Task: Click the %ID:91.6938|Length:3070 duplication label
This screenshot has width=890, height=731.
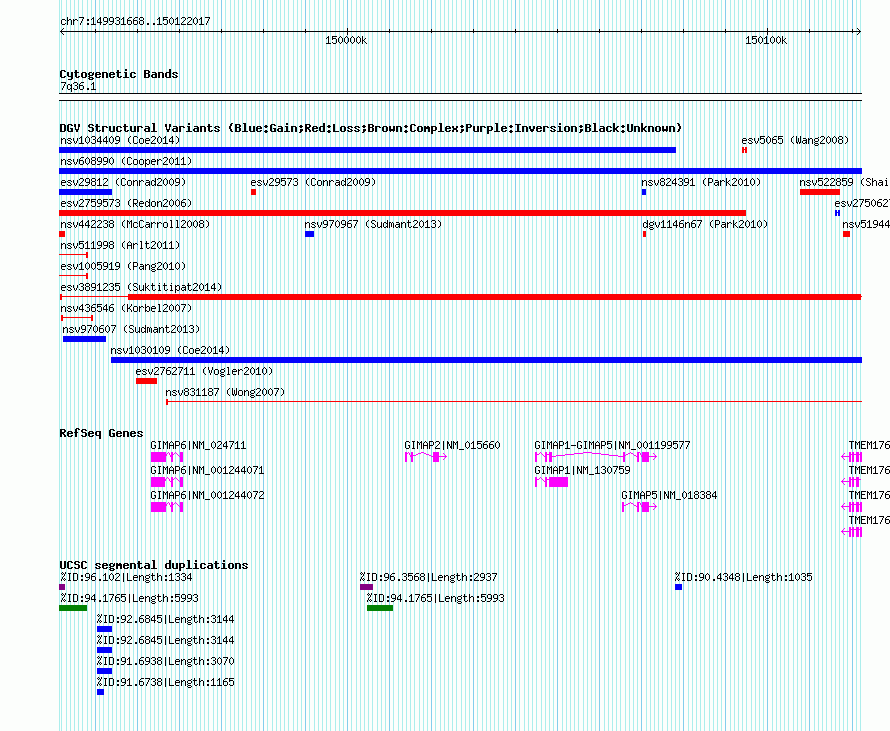Action: pos(165,662)
